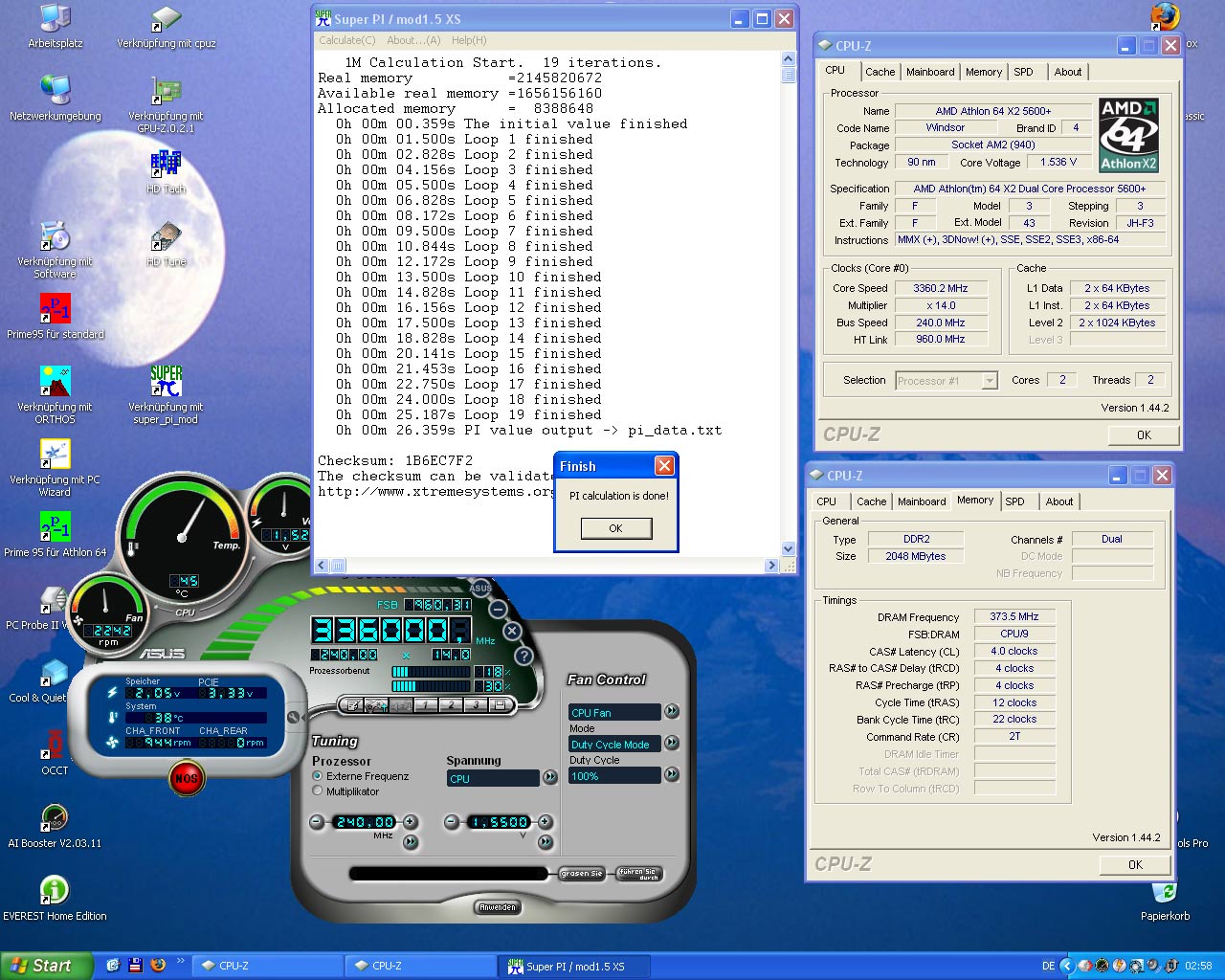This screenshot has width=1225, height=980.
Task: Launch the OCCT desktop icon
Action: click(x=55, y=753)
